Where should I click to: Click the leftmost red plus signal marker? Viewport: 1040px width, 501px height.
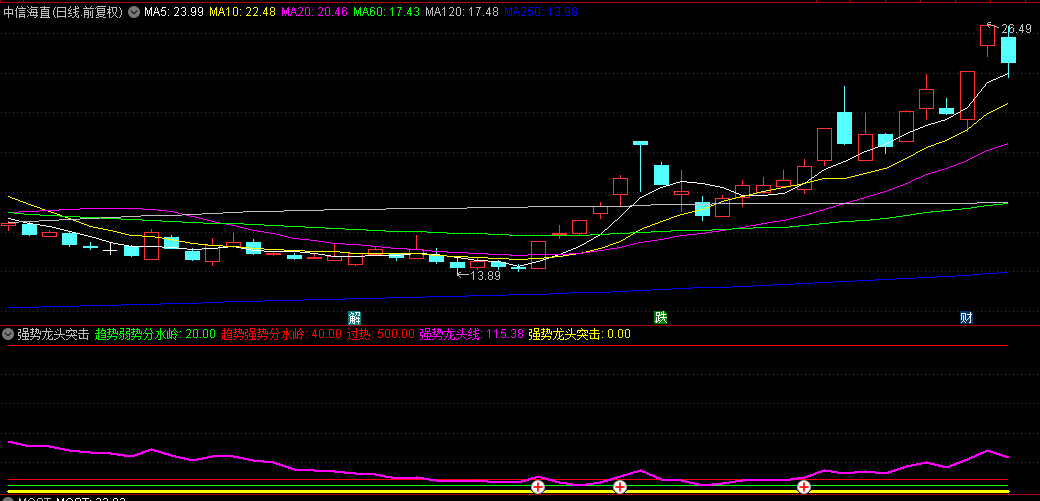click(x=538, y=488)
